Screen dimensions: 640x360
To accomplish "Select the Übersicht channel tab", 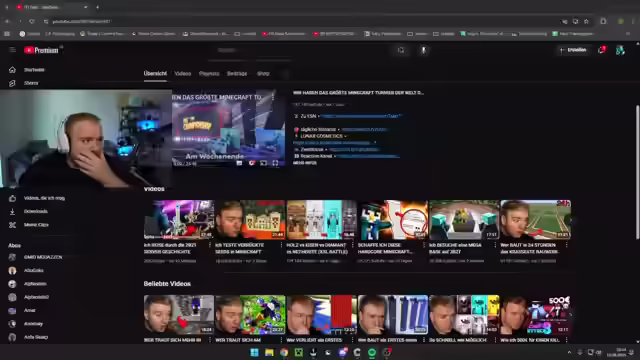I will click(x=155, y=74).
